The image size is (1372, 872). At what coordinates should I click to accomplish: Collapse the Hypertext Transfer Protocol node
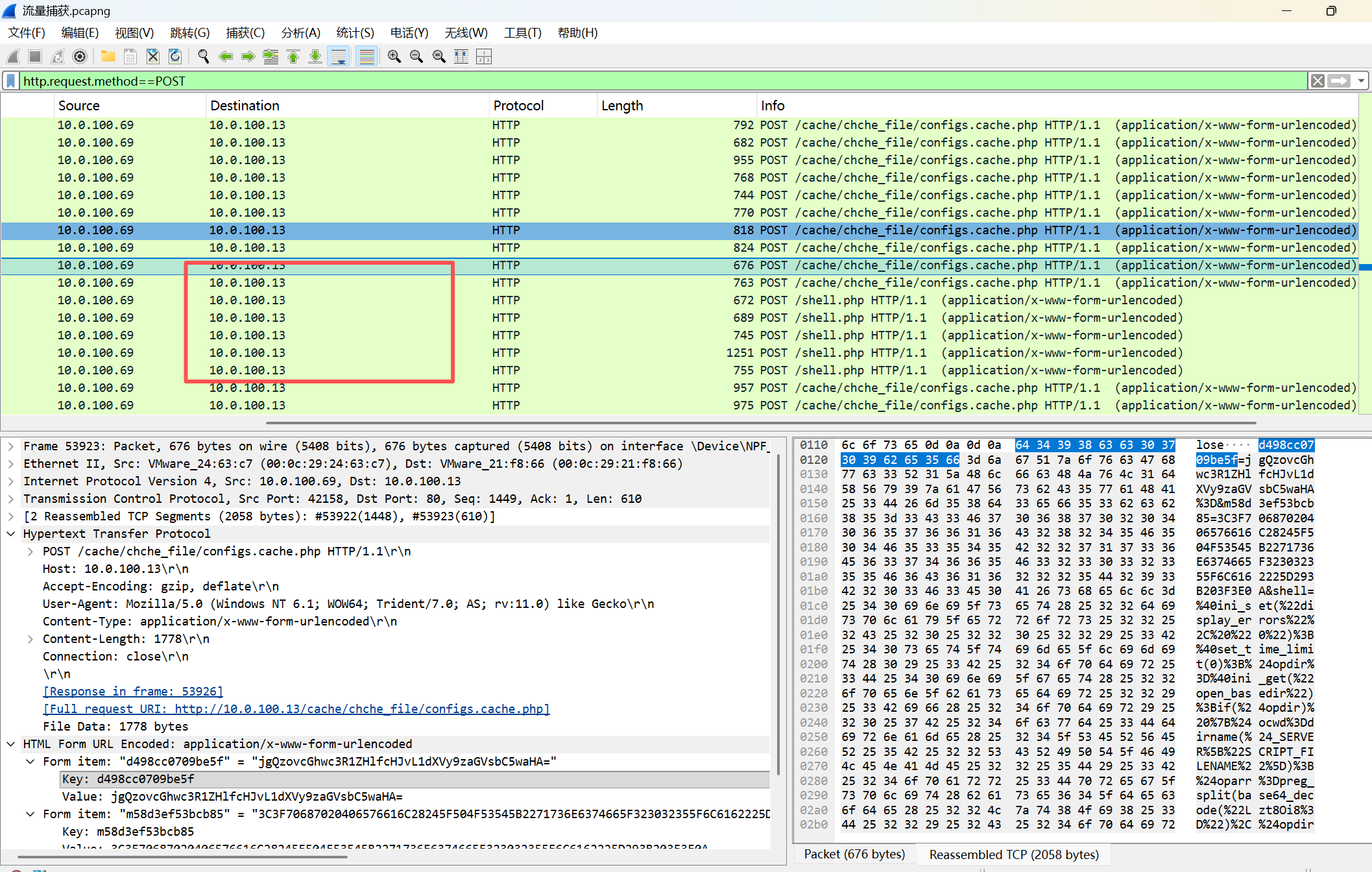point(11,534)
